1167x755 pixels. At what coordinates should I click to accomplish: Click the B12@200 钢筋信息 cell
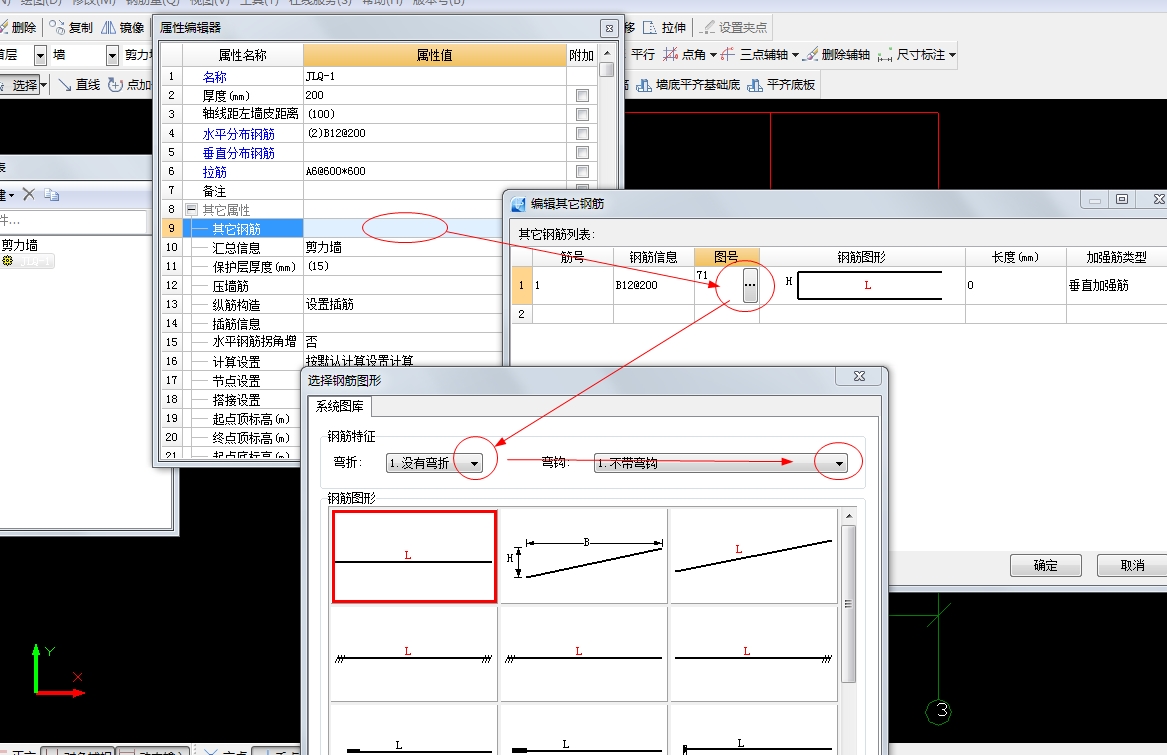click(653, 285)
